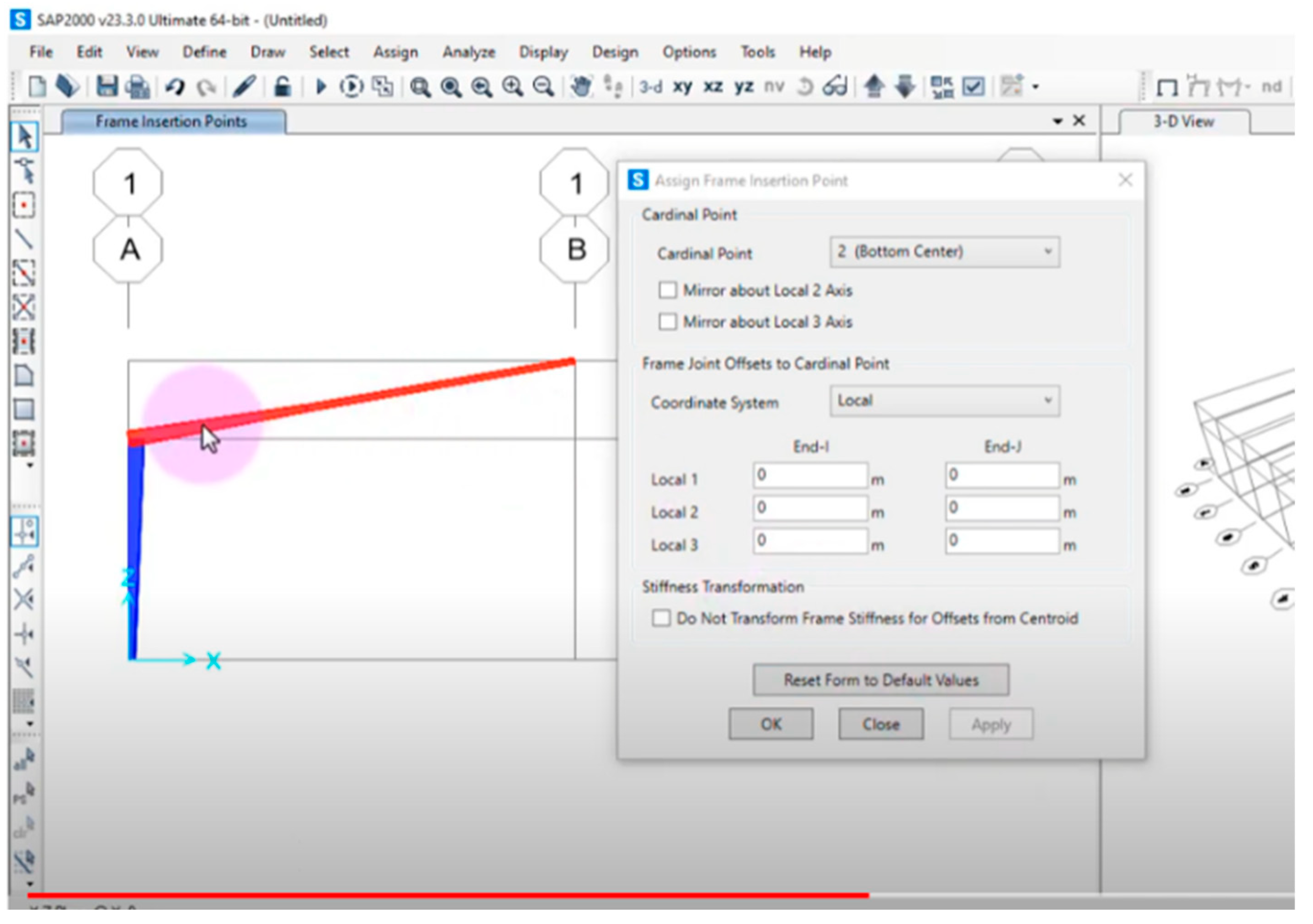This screenshot has height=924, width=1313.
Task: Click the Run Analysis play icon
Action: click(321, 87)
